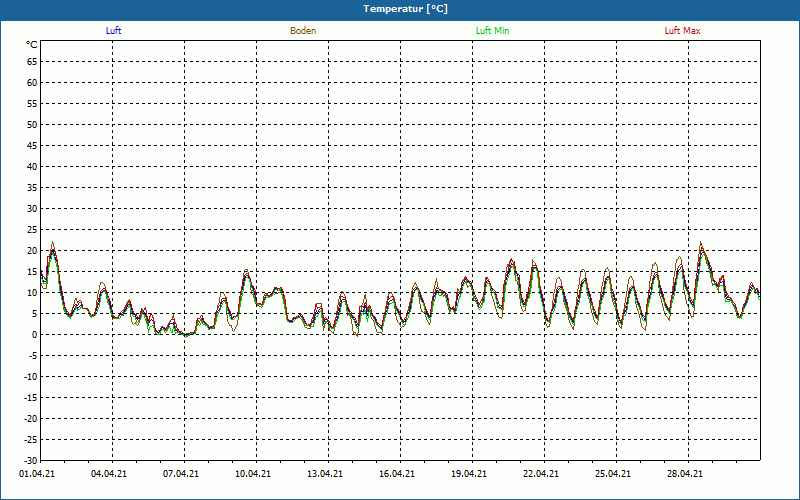Viewport: 800px width, 500px height.
Task: Click the -20 y-axis label
Action: pyautogui.click(x=31, y=419)
